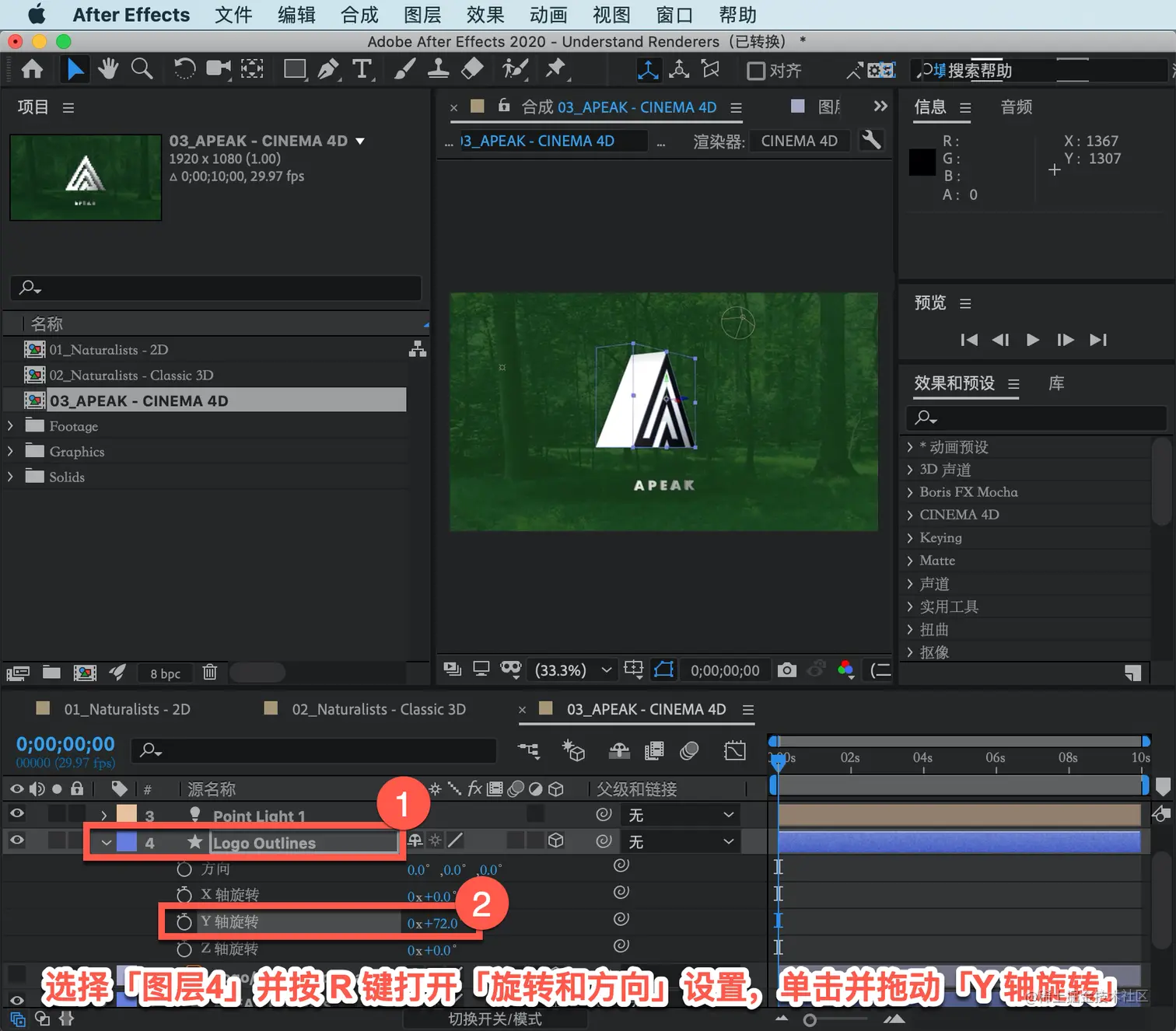Expand the Graphics folder
Screen dimensions: 1176x1031
pyautogui.click(x=10, y=452)
